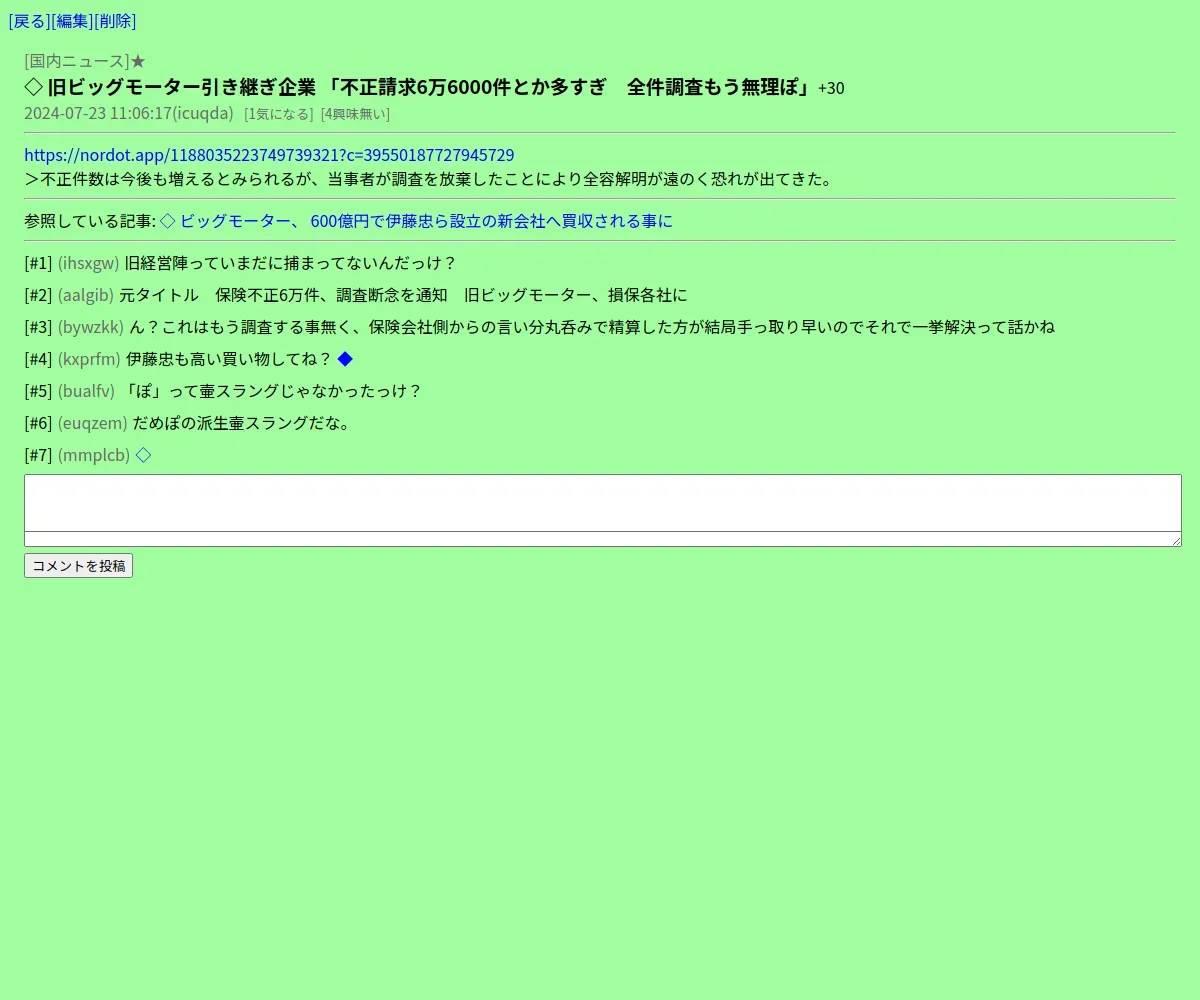
Task: Click the outlined diamond in comment #7
Action: click(143, 455)
